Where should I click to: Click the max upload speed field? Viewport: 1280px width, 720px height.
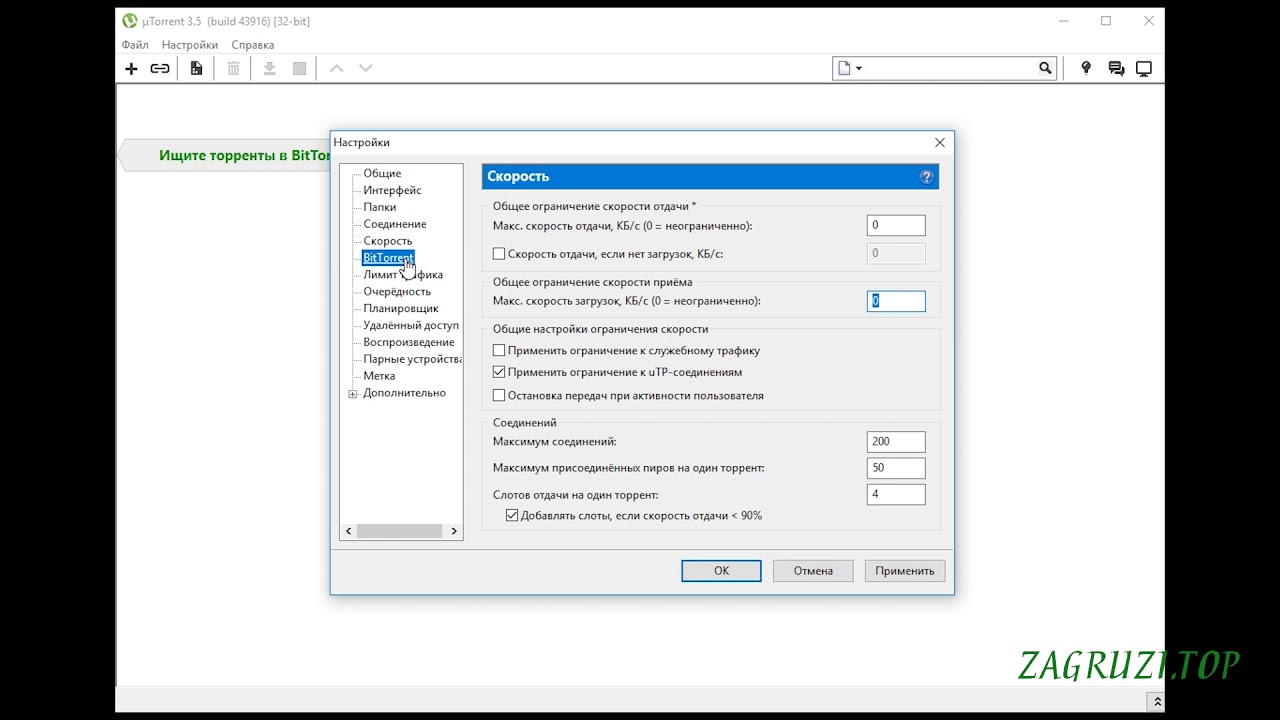pyautogui.click(x=896, y=226)
